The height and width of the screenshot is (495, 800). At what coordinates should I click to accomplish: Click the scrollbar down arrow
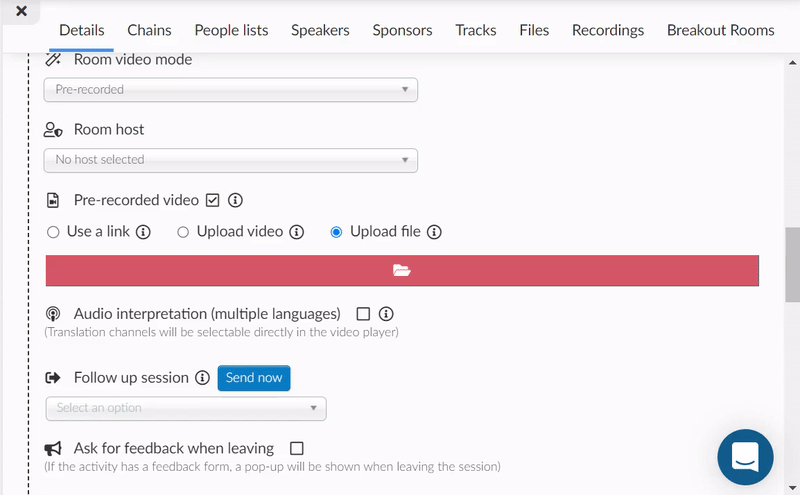(792, 487)
